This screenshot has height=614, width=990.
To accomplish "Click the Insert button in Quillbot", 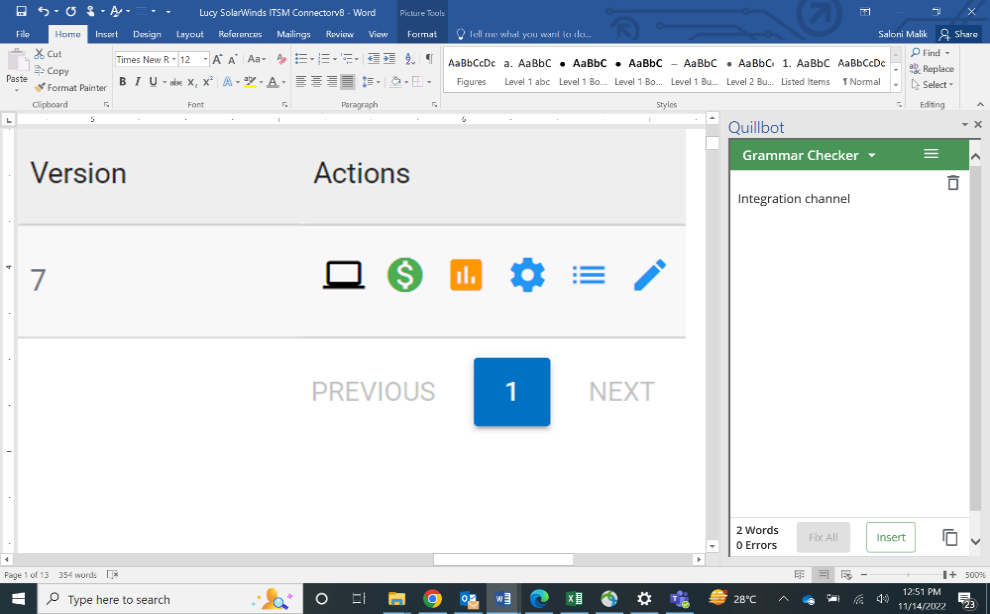I will coord(891,538).
